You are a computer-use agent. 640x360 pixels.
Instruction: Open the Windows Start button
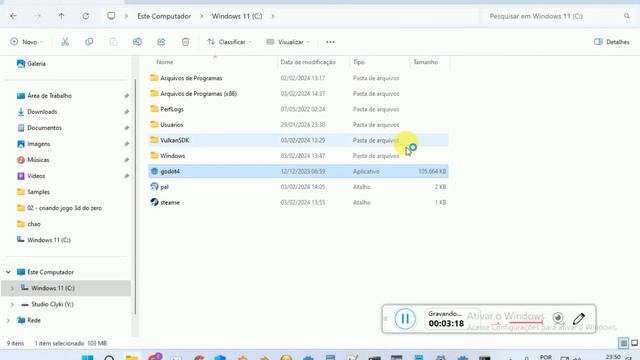87,358
